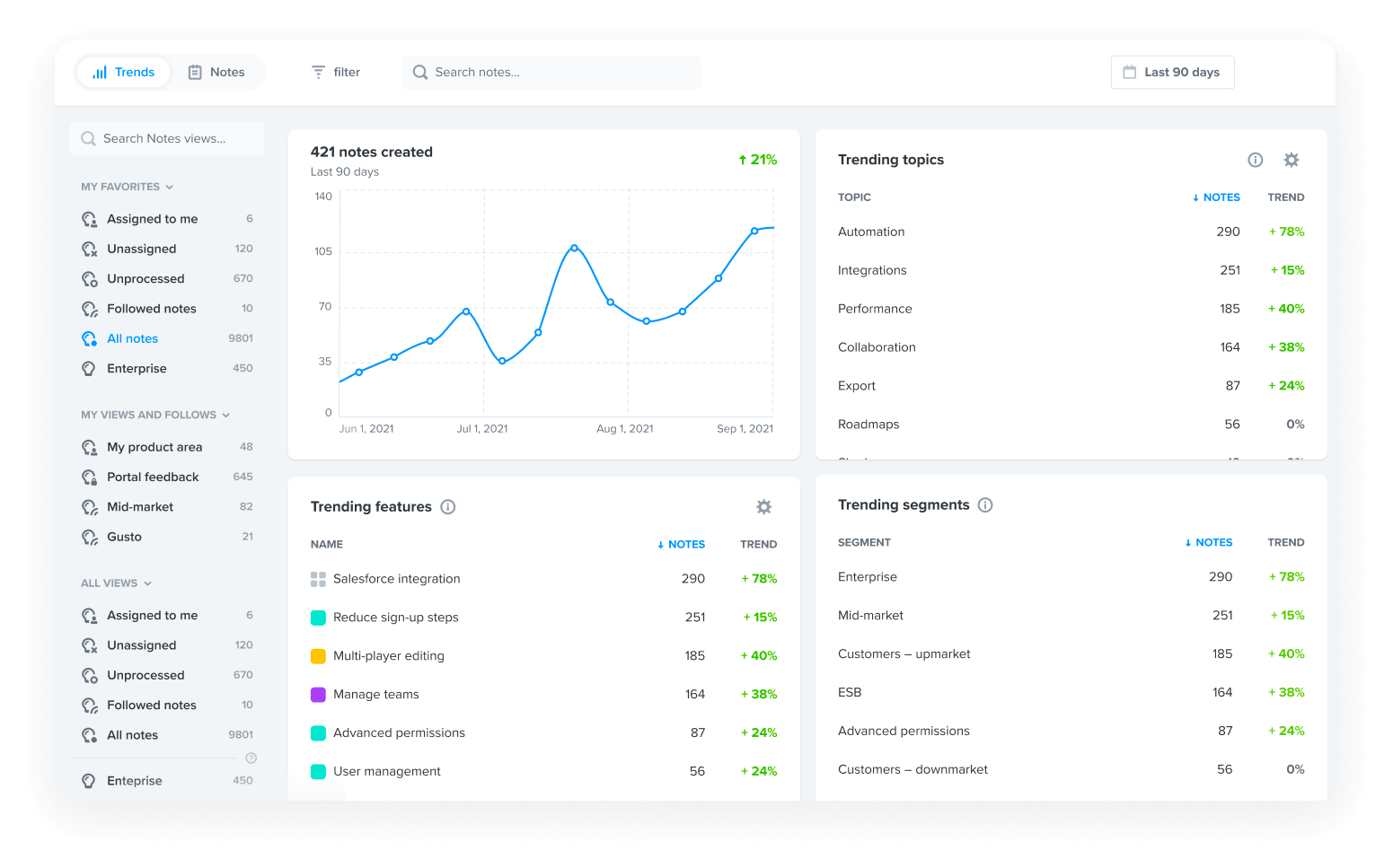Screen dimensions: 1393x868
Task: Toggle NOTES sort order in Trending segments
Action: [1208, 542]
